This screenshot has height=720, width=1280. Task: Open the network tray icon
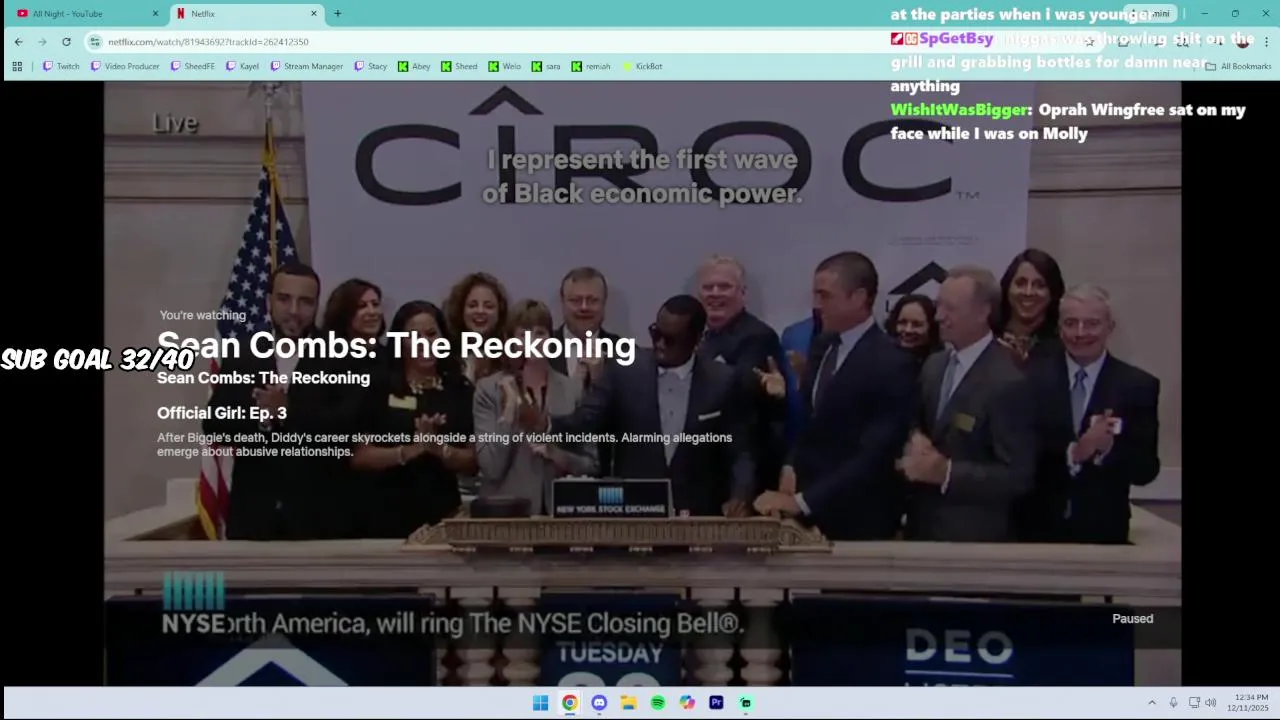pyautogui.click(x=1194, y=703)
